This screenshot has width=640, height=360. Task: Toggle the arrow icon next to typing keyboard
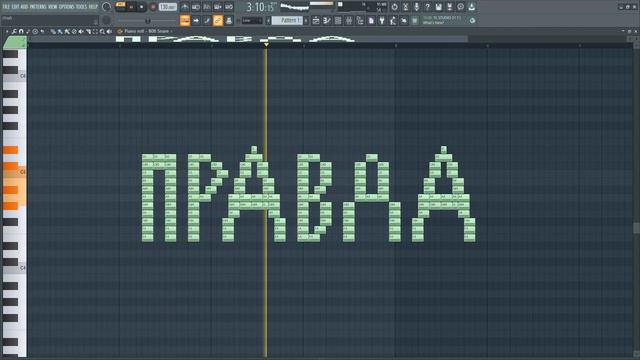point(196,20)
